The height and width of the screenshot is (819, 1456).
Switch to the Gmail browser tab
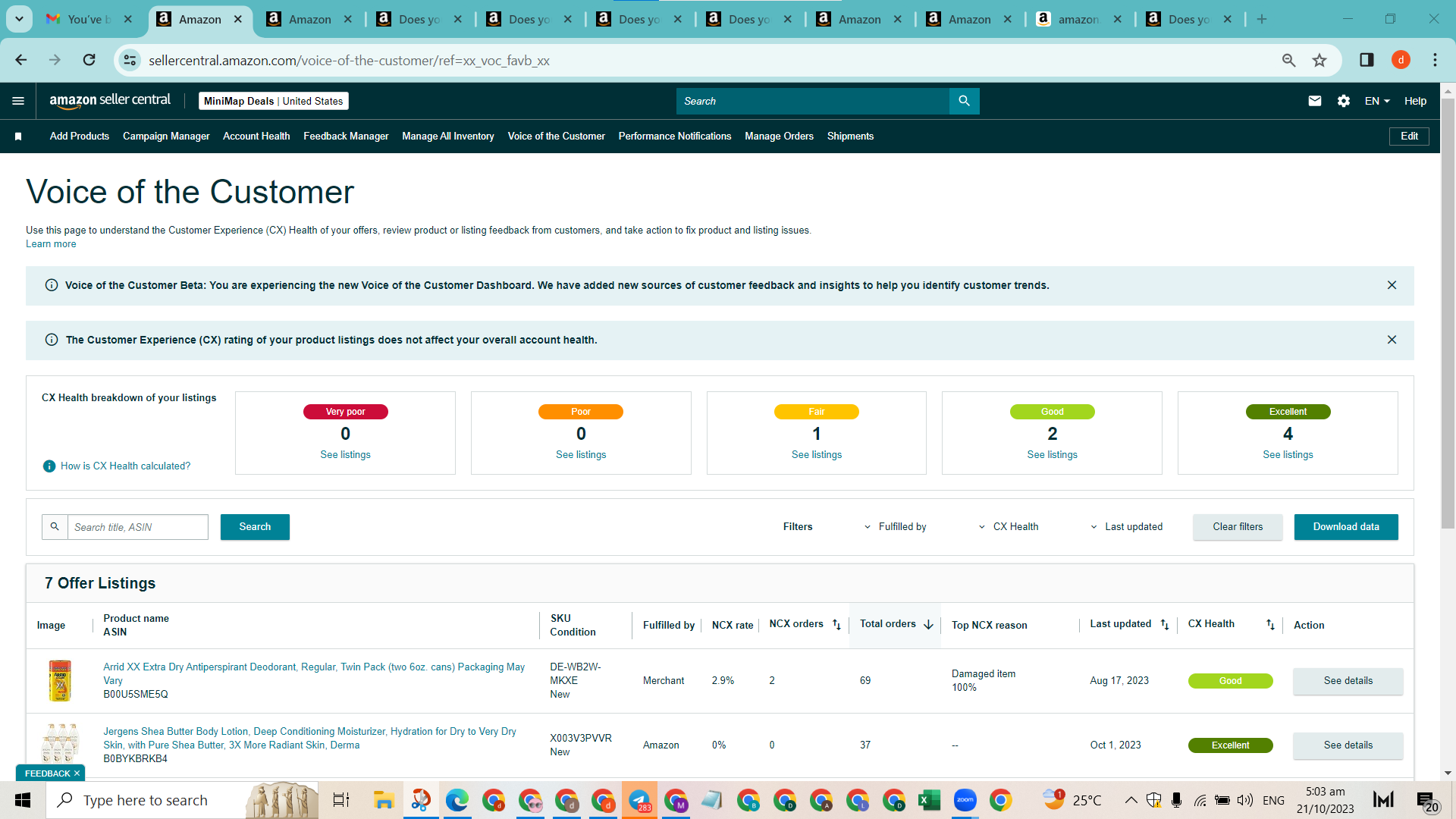pos(89,19)
